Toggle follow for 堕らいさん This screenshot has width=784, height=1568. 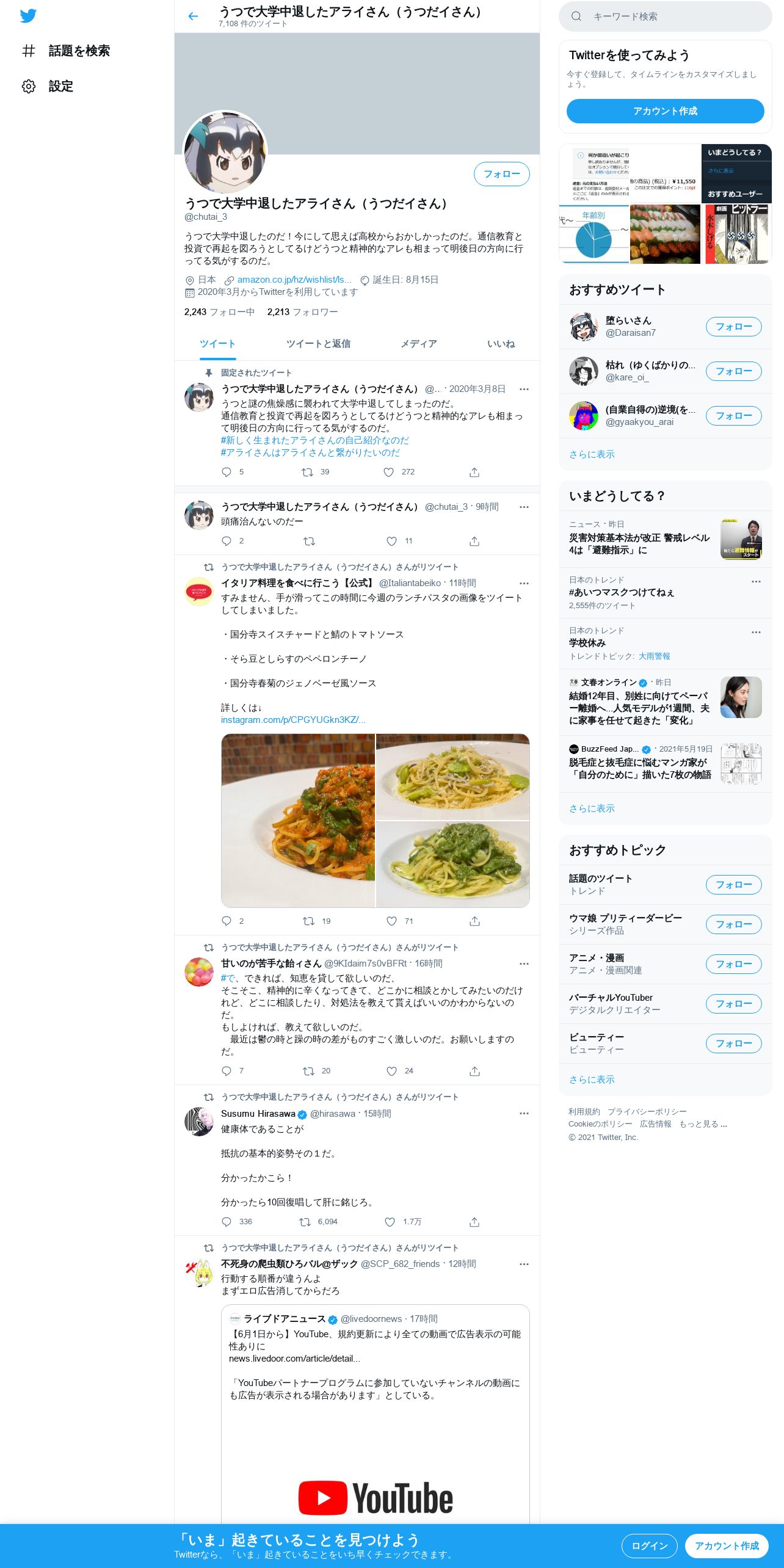pyautogui.click(x=733, y=327)
